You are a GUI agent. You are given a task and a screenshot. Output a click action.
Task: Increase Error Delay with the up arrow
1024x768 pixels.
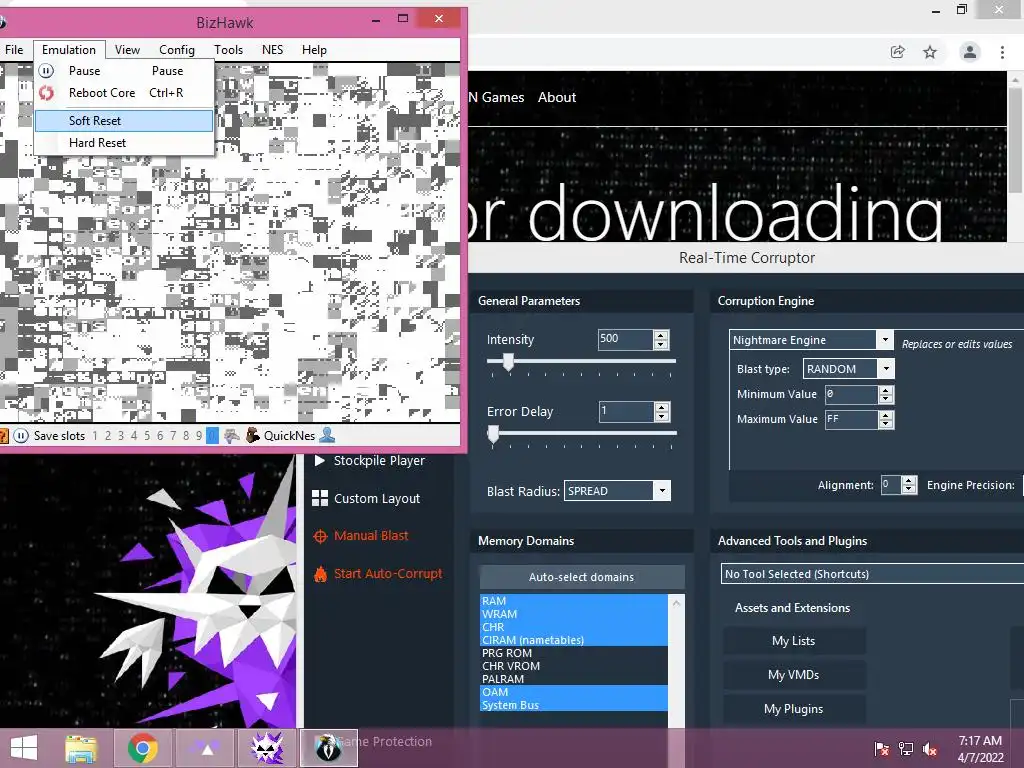[662, 407]
